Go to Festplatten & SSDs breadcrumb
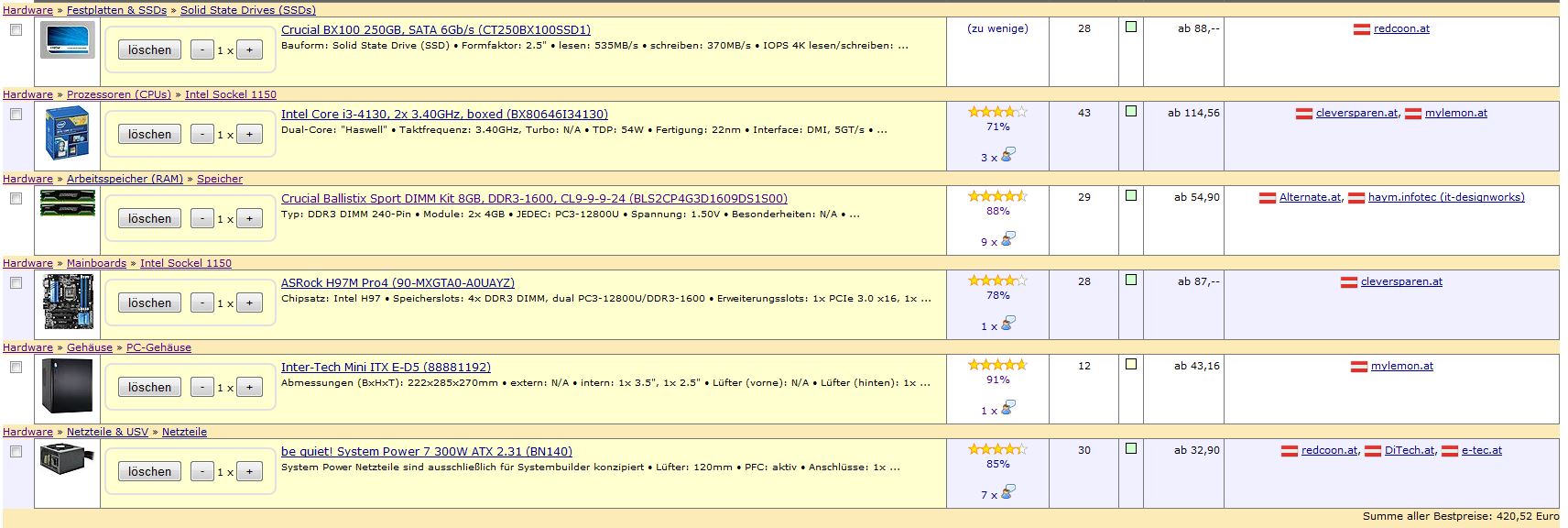This screenshot has width=1568, height=528. [116, 10]
